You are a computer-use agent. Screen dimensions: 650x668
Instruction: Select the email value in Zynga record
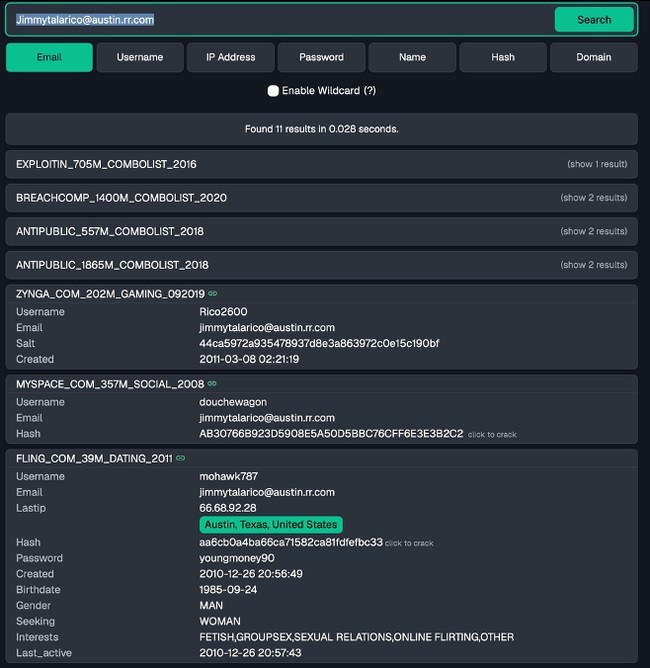pos(267,328)
